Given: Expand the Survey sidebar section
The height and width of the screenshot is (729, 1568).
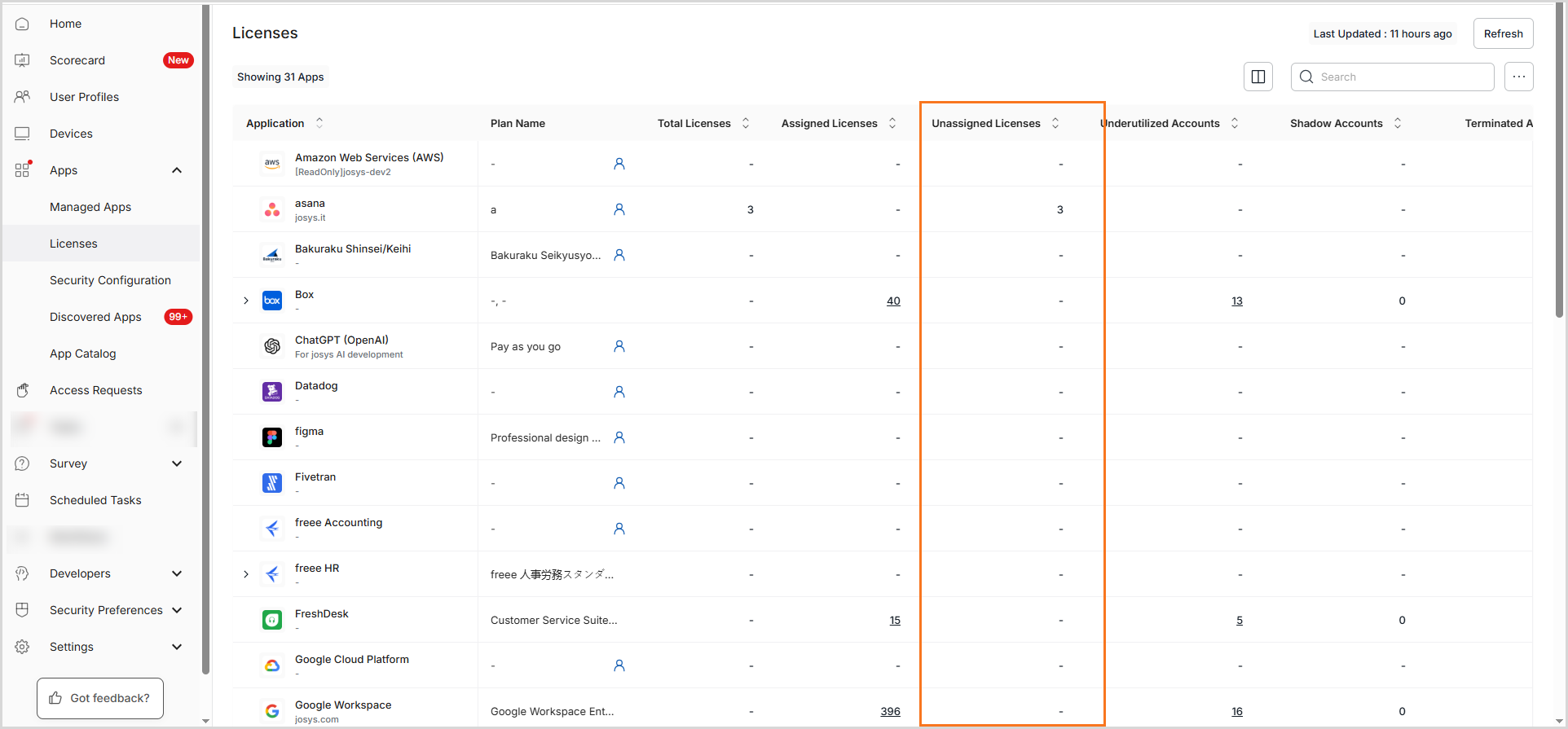Looking at the screenshot, I should tap(177, 463).
